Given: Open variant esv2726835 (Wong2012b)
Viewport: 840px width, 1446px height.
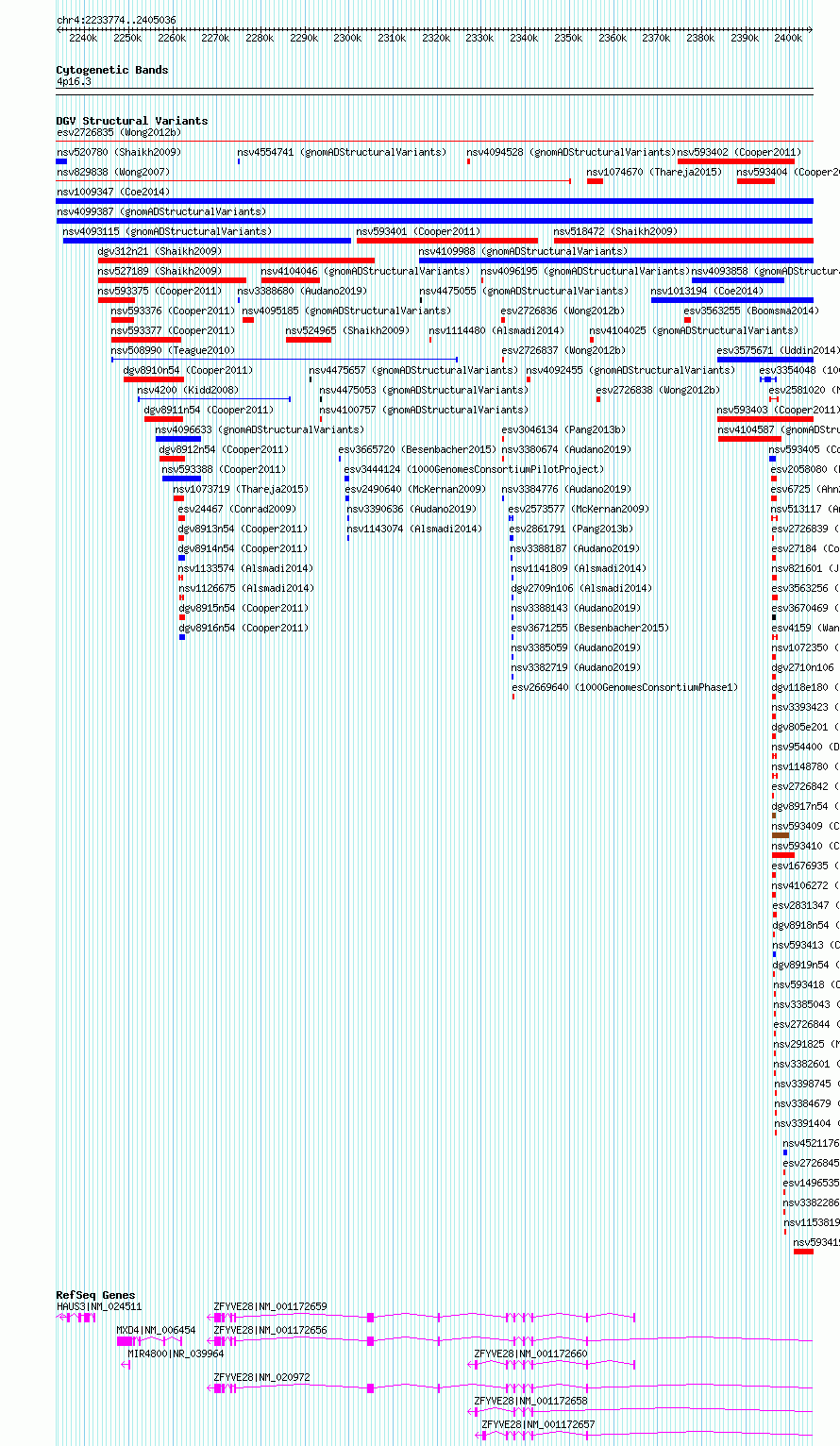Looking at the screenshot, I should click(118, 132).
